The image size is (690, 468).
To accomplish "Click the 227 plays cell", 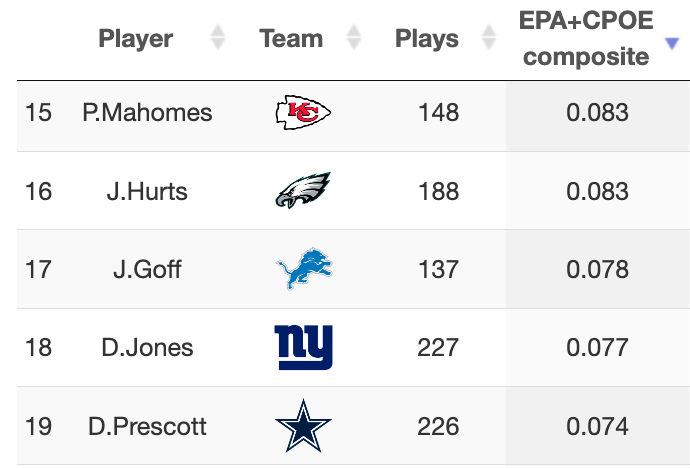I will [x=438, y=347].
